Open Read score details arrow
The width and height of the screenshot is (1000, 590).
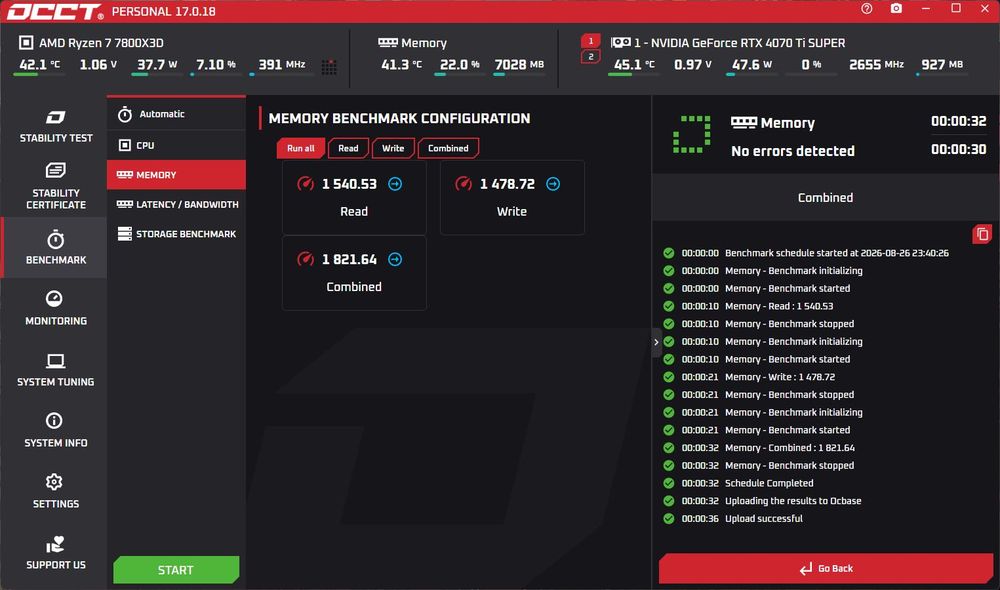pos(395,184)
